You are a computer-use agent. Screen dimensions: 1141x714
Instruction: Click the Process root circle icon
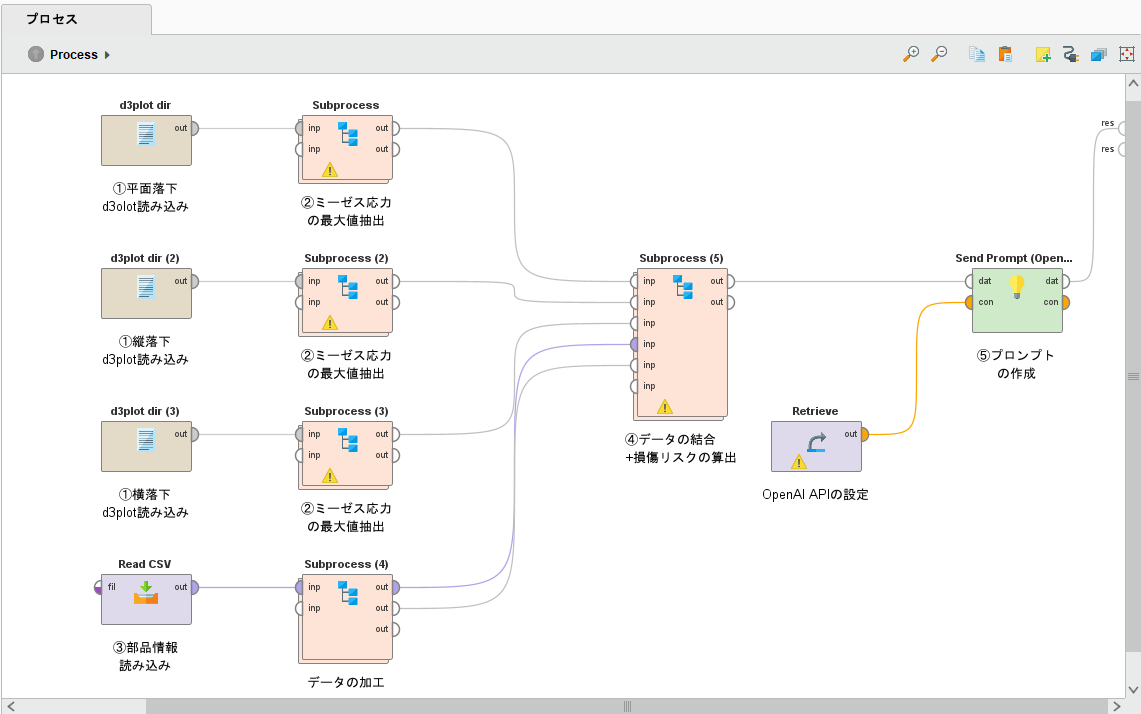click(36, 54)
